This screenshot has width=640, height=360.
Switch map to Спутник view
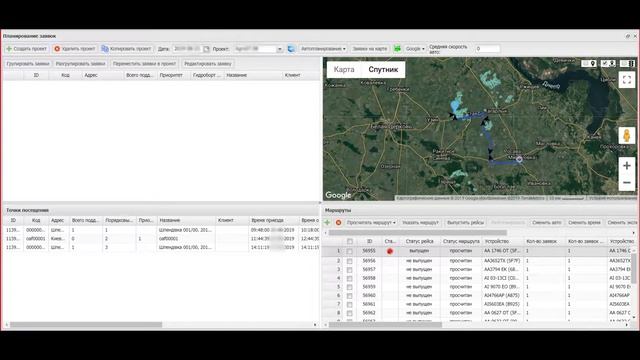click(x=383, y=69)
